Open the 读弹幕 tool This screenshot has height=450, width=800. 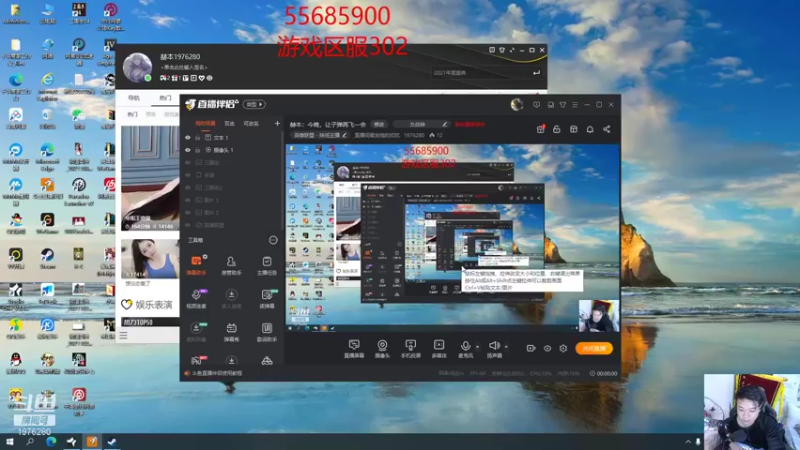[x=267, y=298]
